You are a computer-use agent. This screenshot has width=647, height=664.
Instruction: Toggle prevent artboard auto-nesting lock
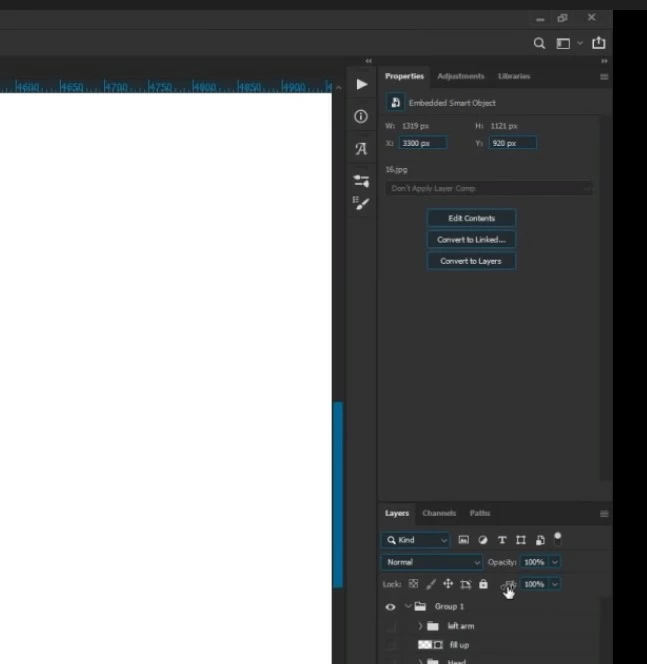[465, 584]
